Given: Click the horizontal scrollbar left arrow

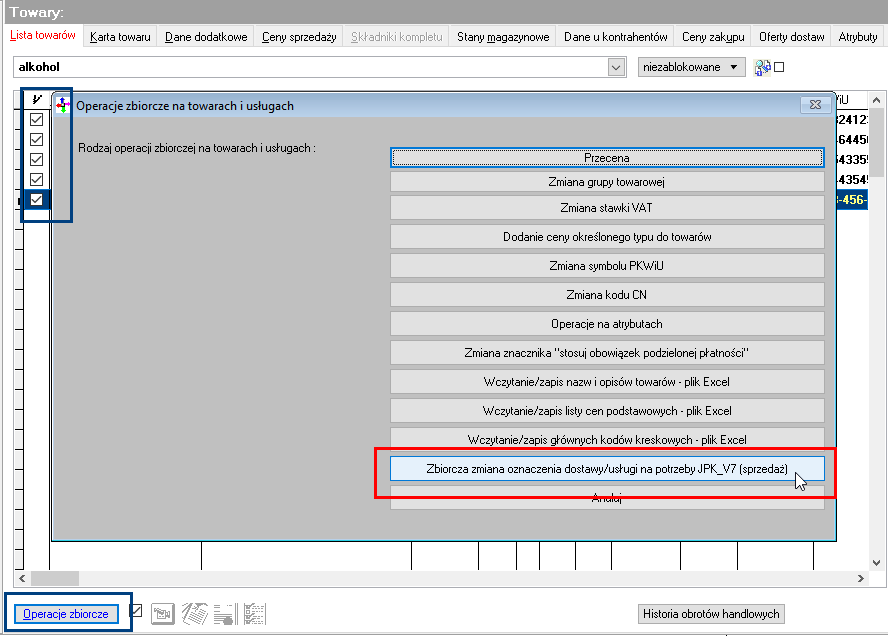Looking at the screenshot, I should click(22, 578).
